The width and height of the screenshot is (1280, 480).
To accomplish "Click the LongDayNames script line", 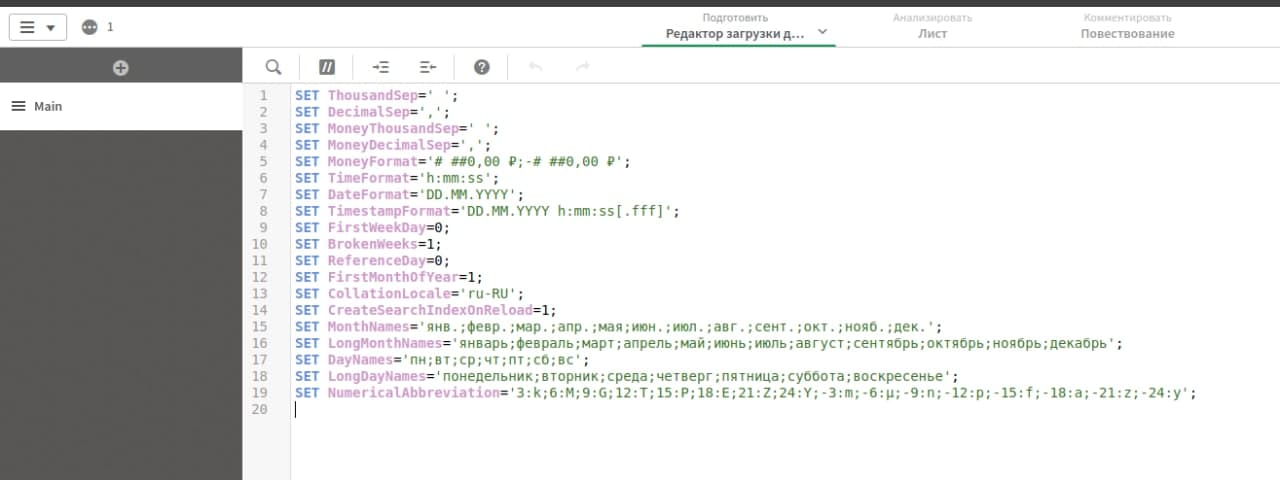I will coord(627,376).
